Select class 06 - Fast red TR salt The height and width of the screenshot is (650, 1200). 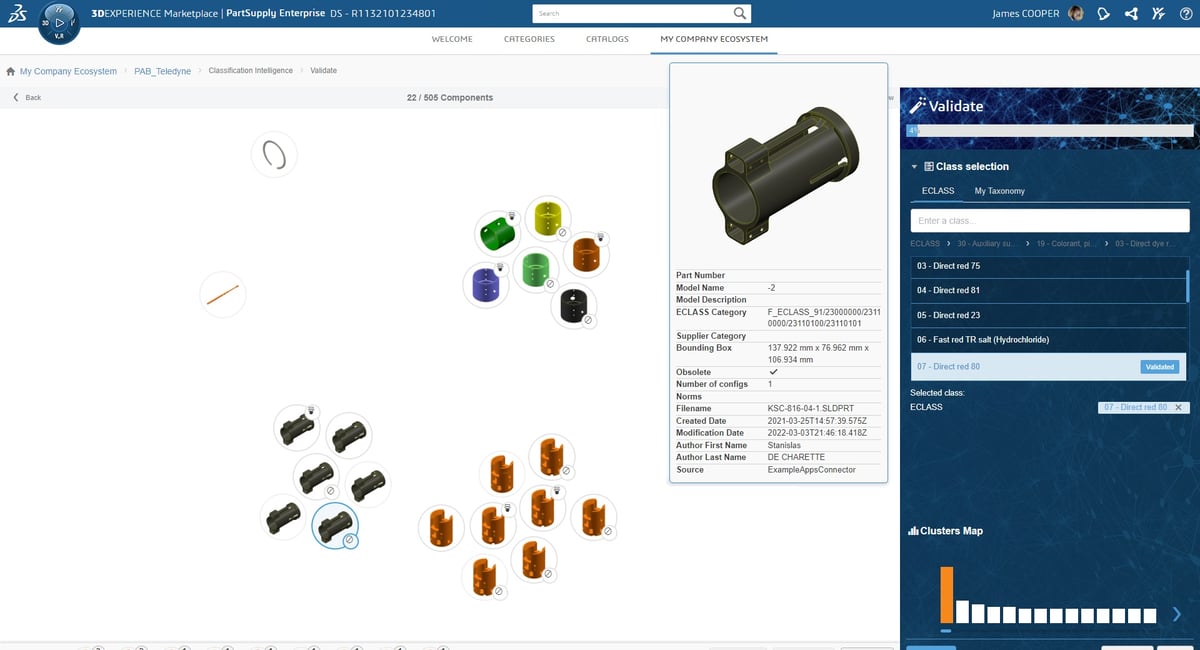pos(1046,340)
